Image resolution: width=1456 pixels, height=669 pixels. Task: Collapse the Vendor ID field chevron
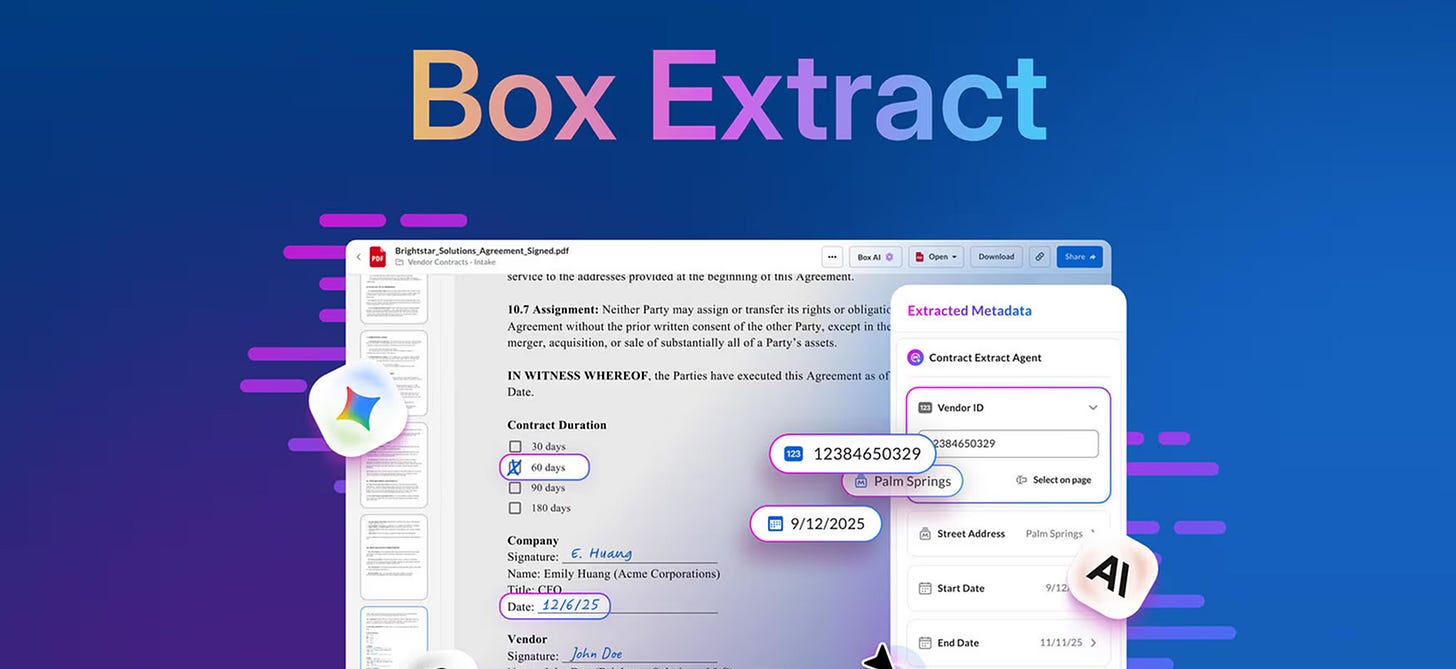pyautogui.click(x=1093, y=408)
